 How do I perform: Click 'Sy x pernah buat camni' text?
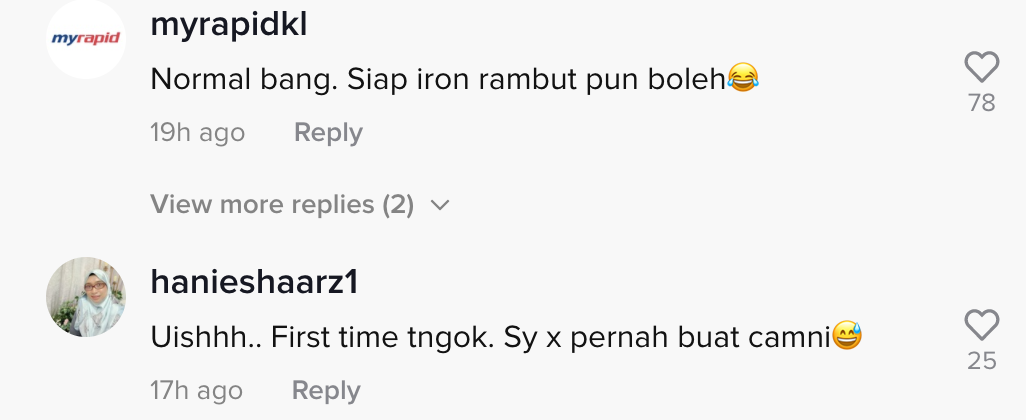pos(667,338)
